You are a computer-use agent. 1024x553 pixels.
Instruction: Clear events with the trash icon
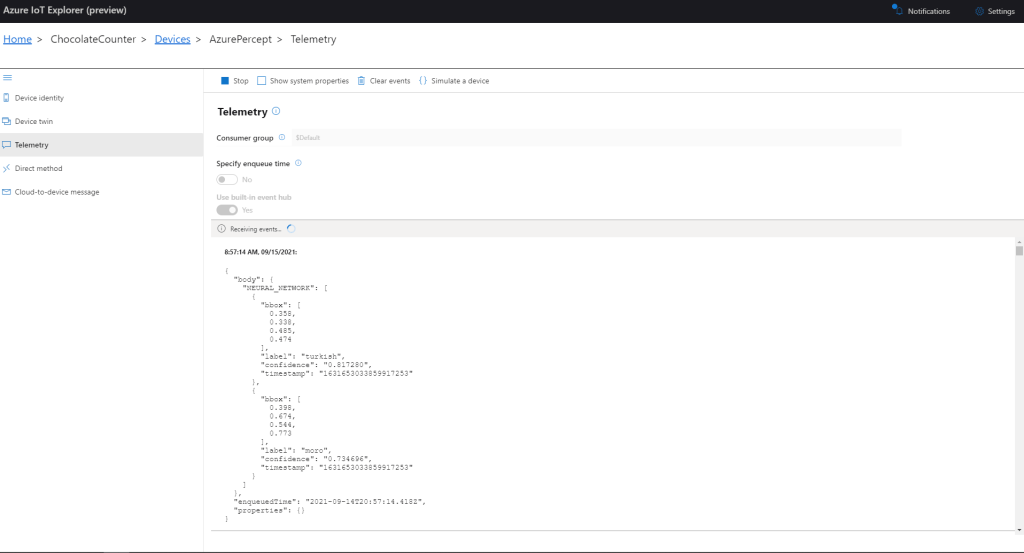click(x=362, y=81)
